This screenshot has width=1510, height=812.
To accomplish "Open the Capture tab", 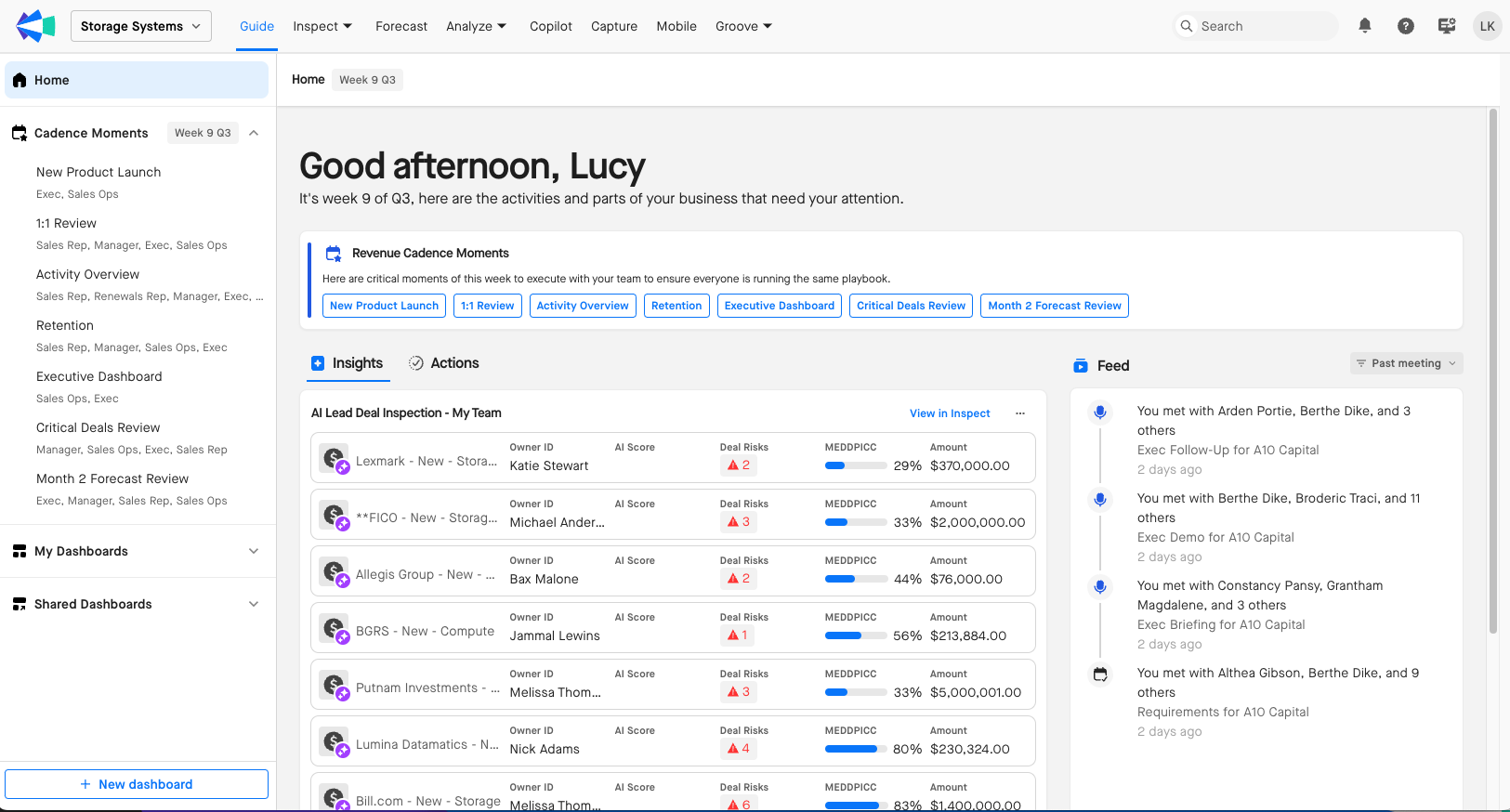I will click(614, 26).
